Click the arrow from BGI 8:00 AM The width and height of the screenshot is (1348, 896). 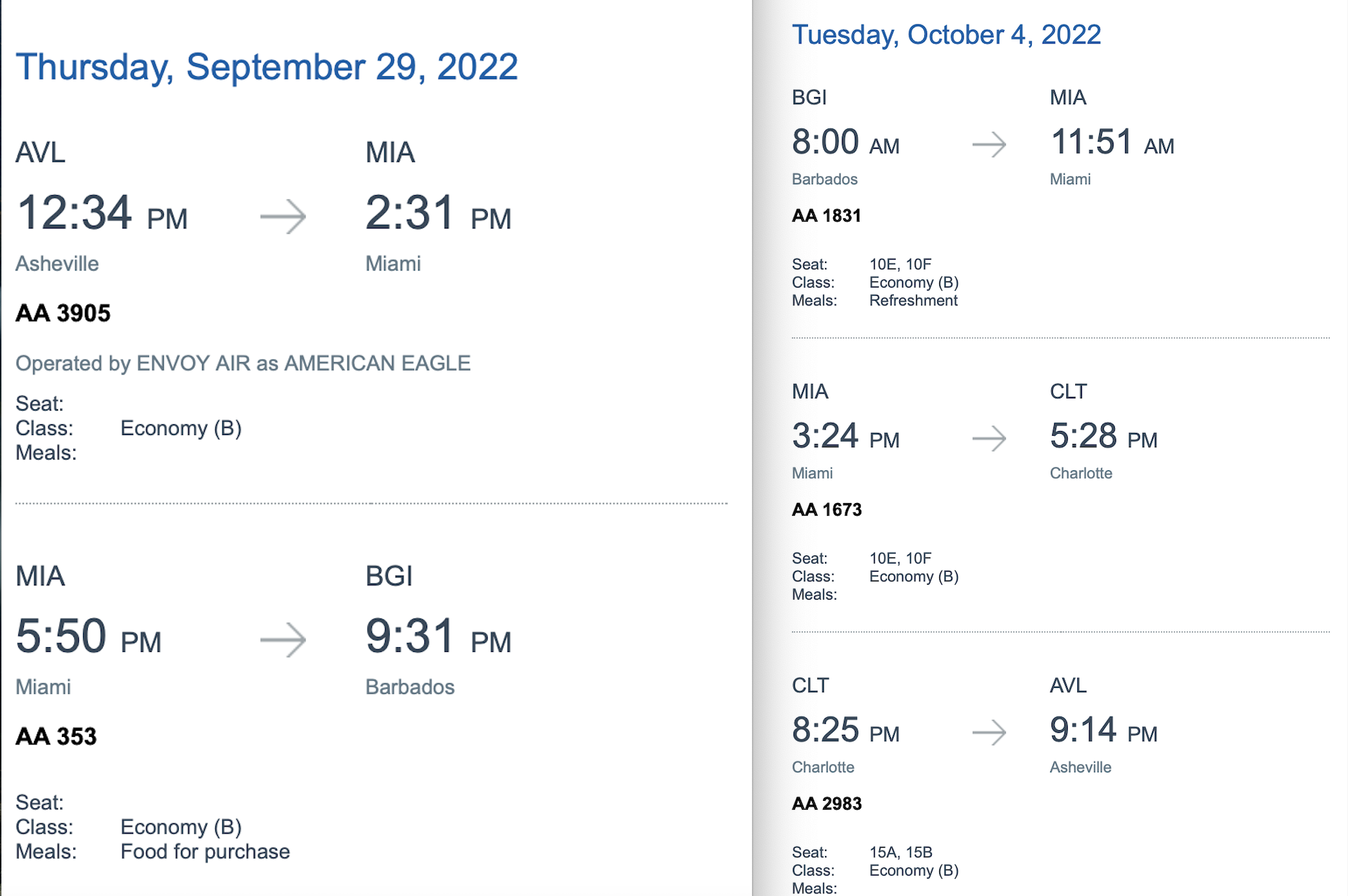click(989, 144)
